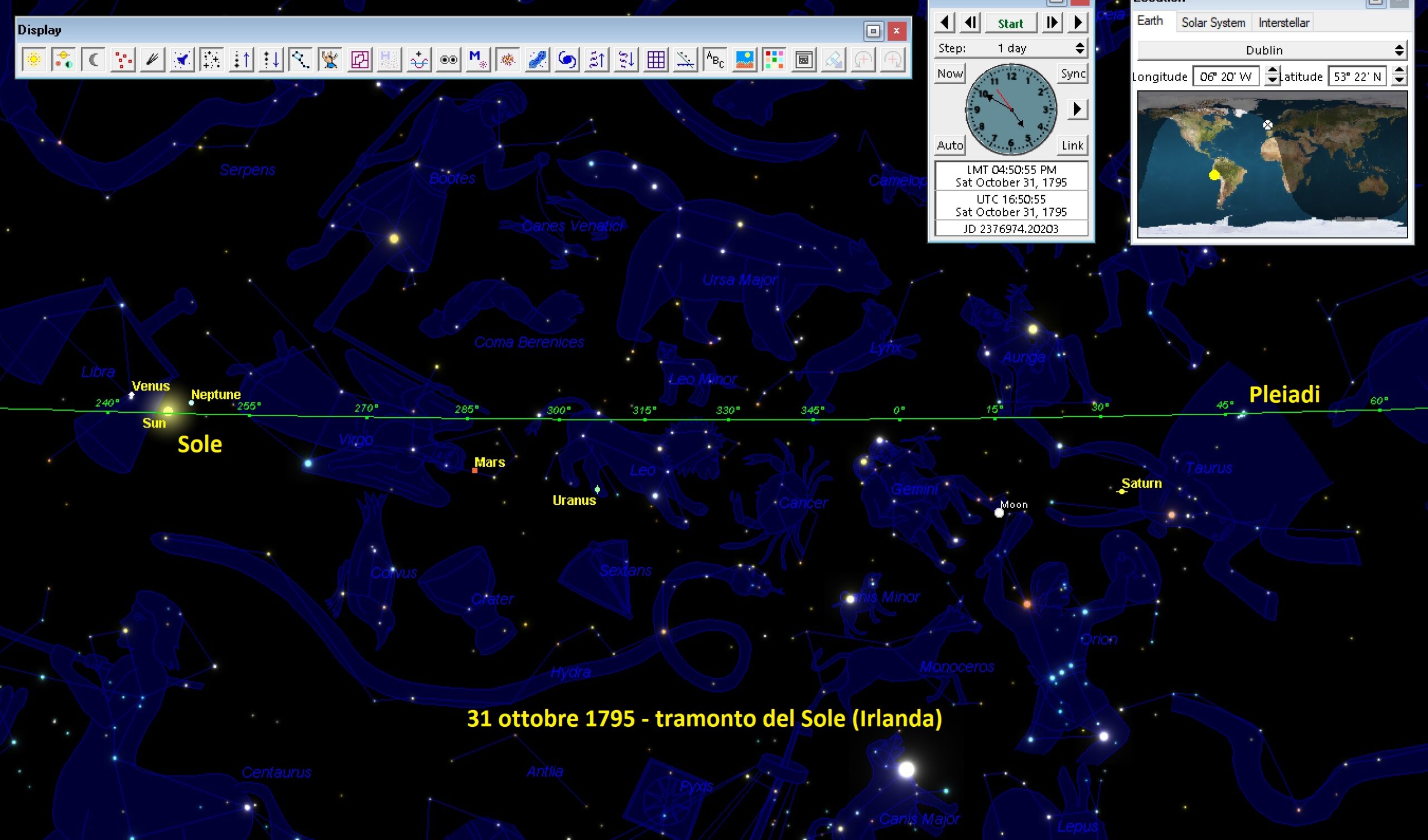This screenshot has width=1428, height=840.
Task: Click the wave with plus sign icon
Action: pos(418,60)
